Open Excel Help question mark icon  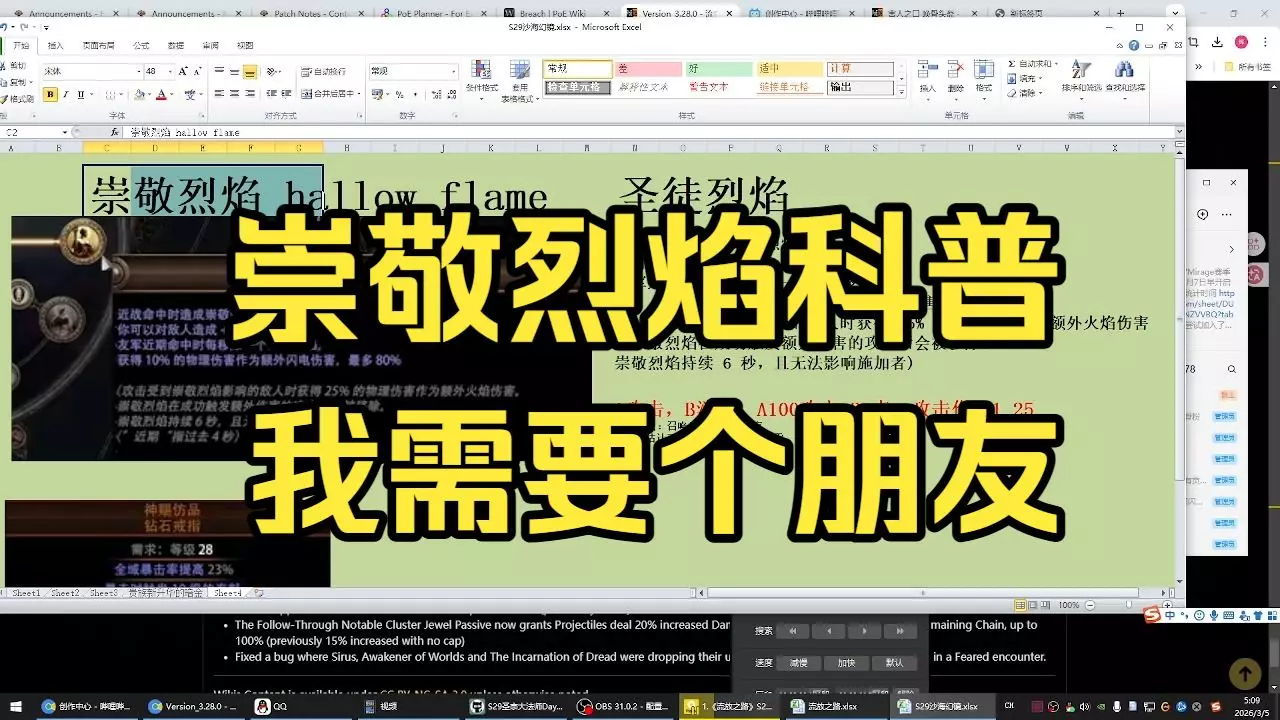point(1134,45)
